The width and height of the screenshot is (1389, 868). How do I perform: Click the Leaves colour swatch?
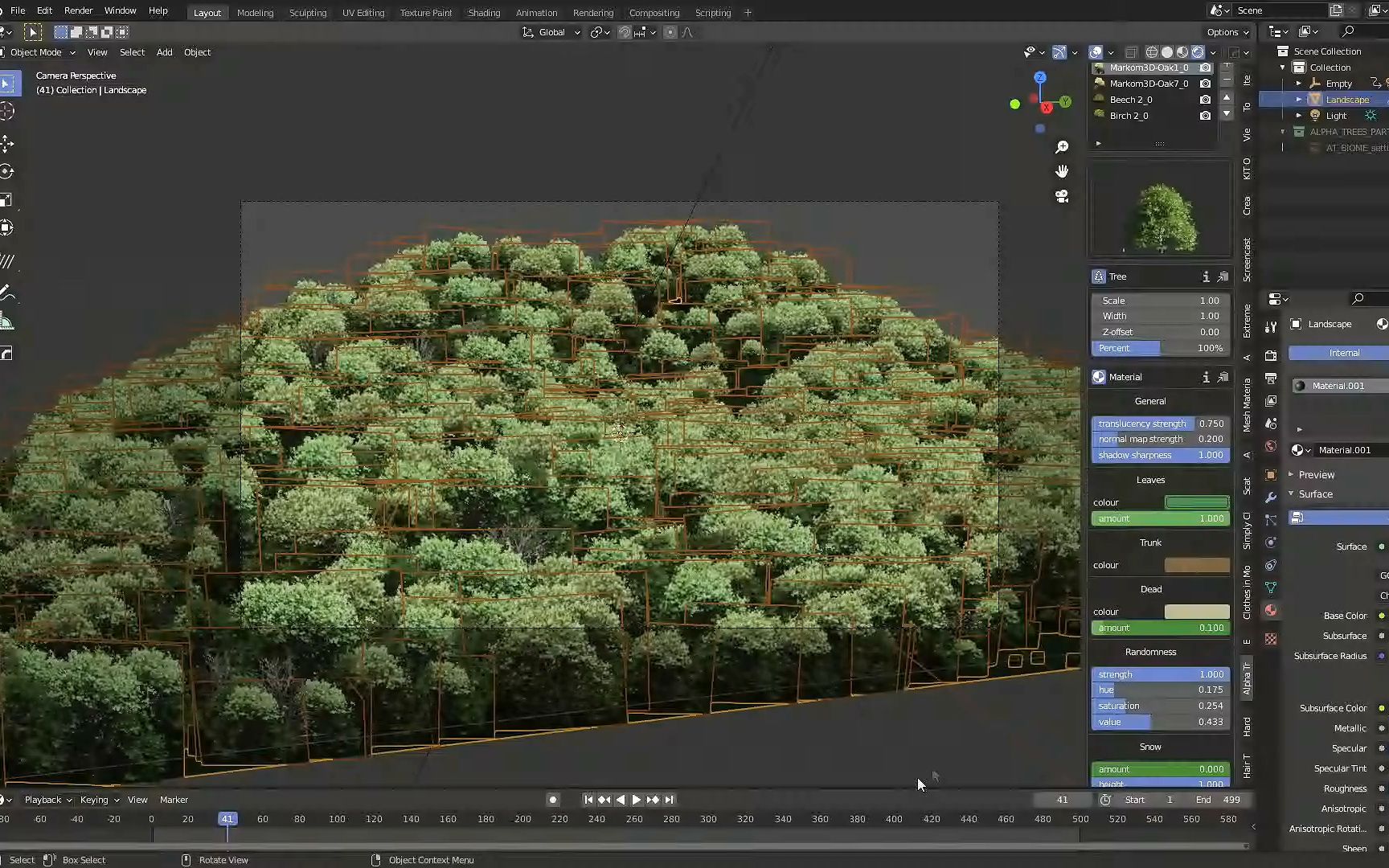point(1197,502)
